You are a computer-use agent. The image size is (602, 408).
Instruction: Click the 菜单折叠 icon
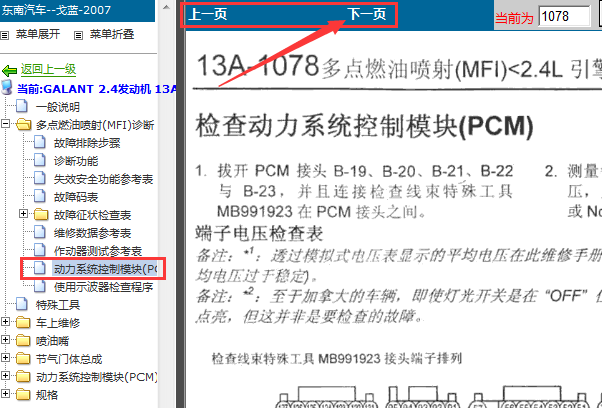[x=78, y=35]
